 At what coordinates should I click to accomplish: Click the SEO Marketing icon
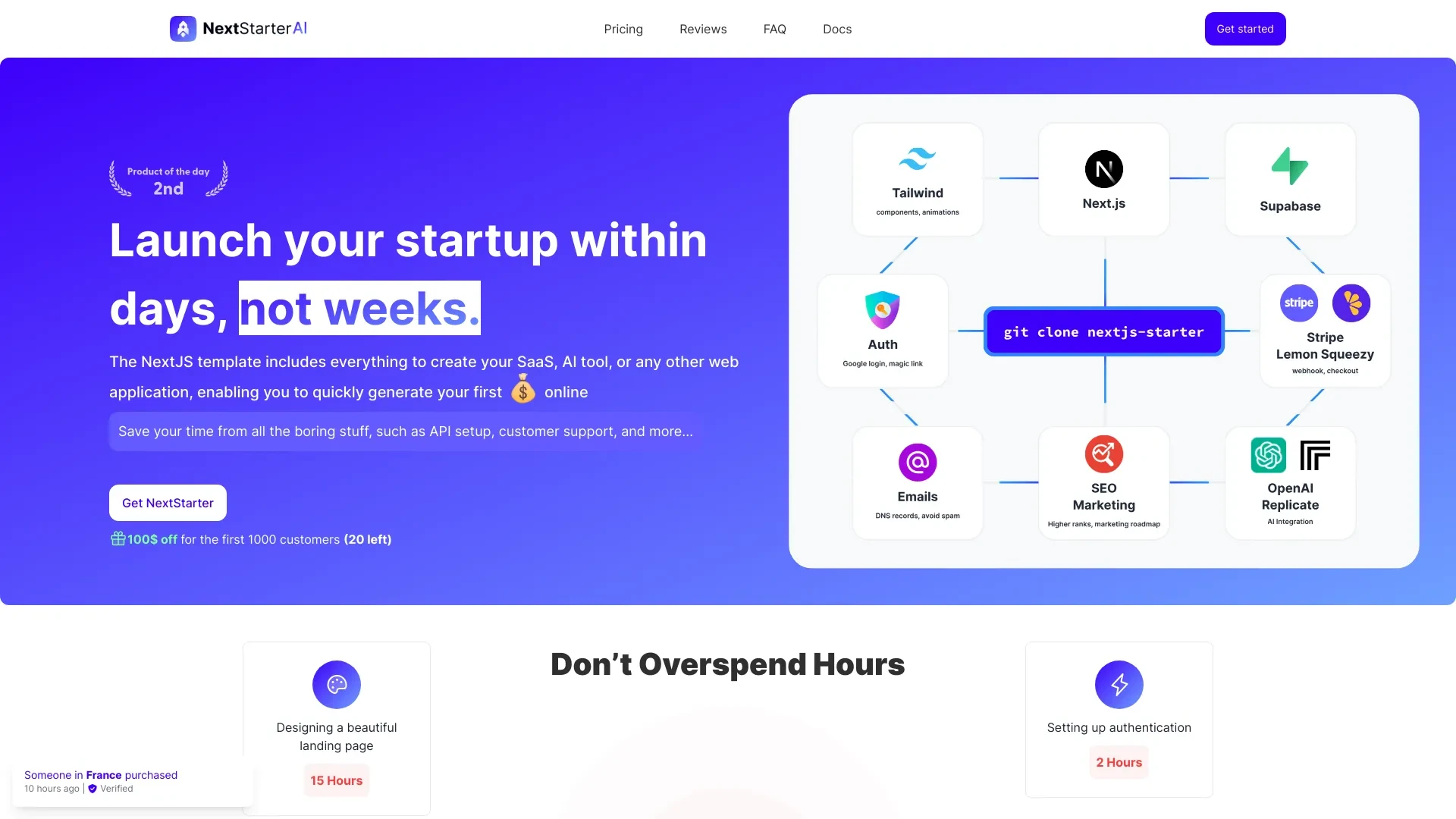pyautogui.click(x=1103, y=462)
